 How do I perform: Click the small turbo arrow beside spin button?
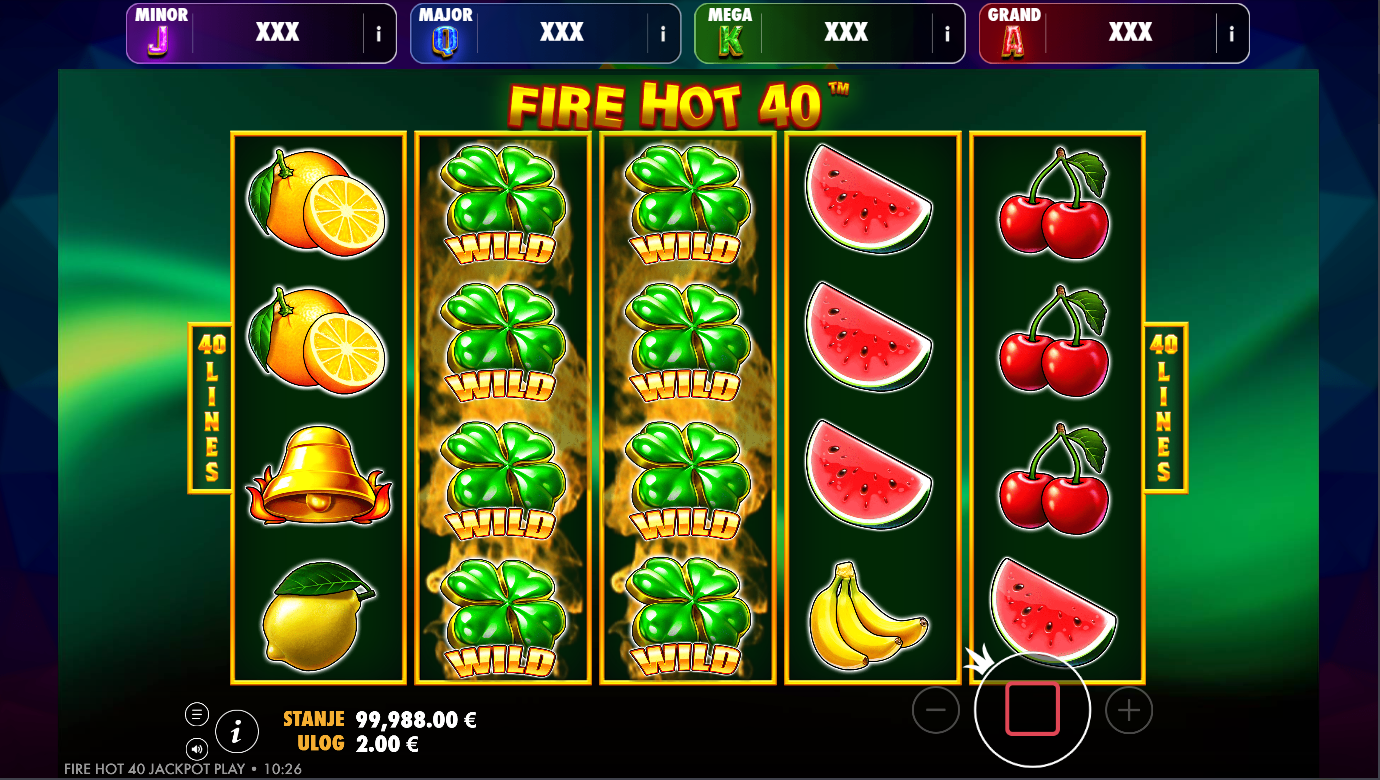tap(978, 660)
